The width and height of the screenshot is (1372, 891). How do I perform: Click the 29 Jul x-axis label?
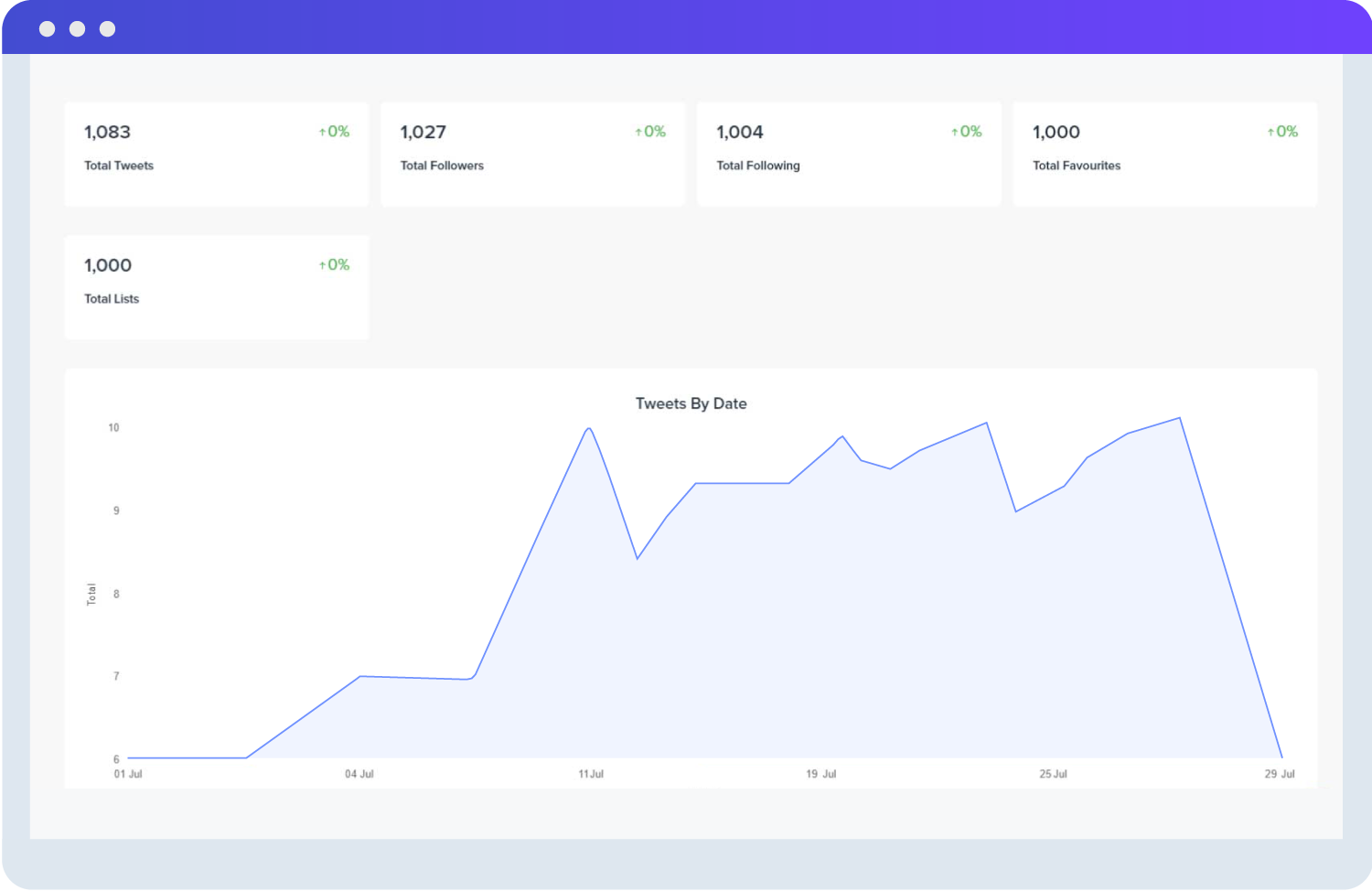point(1280,774)
